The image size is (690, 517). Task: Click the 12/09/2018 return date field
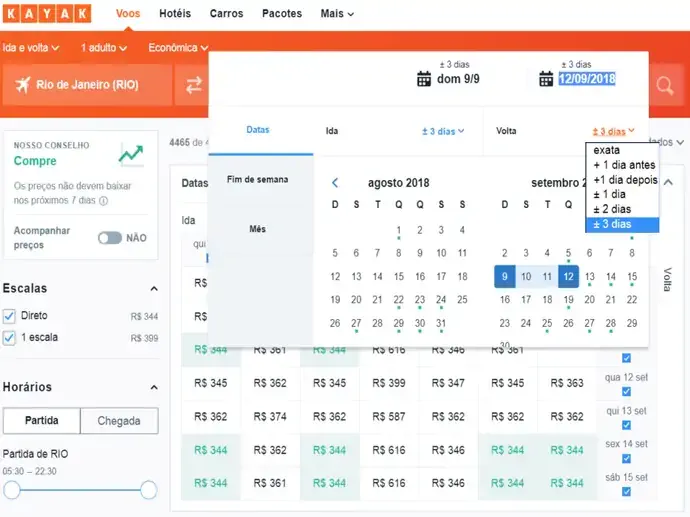tap(587, 79)
